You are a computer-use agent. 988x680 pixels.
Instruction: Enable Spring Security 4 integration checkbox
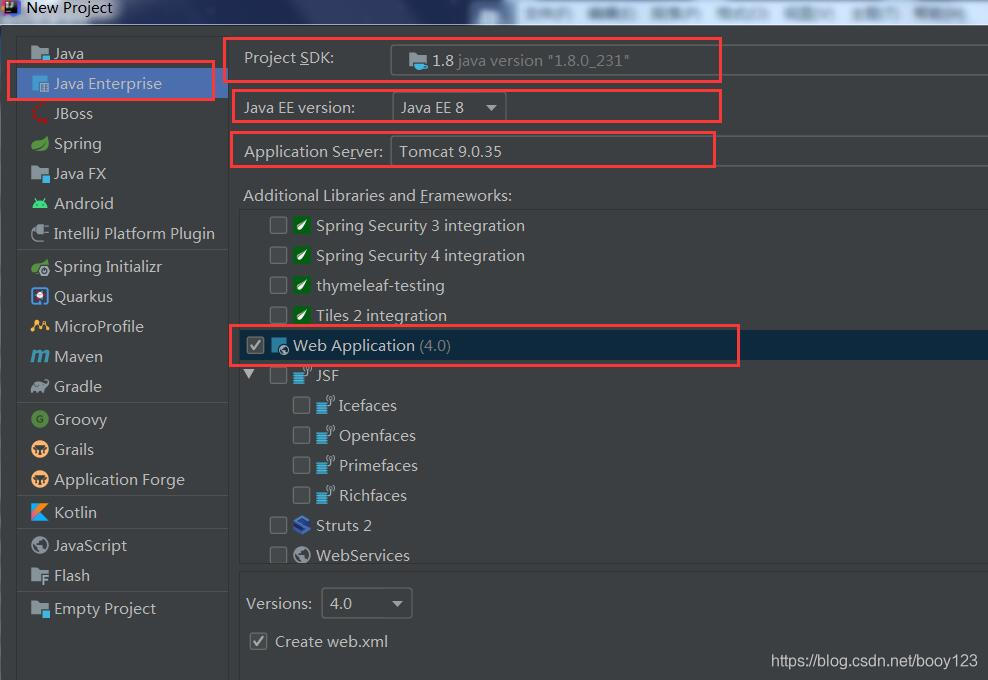click(x=278, y=255)
